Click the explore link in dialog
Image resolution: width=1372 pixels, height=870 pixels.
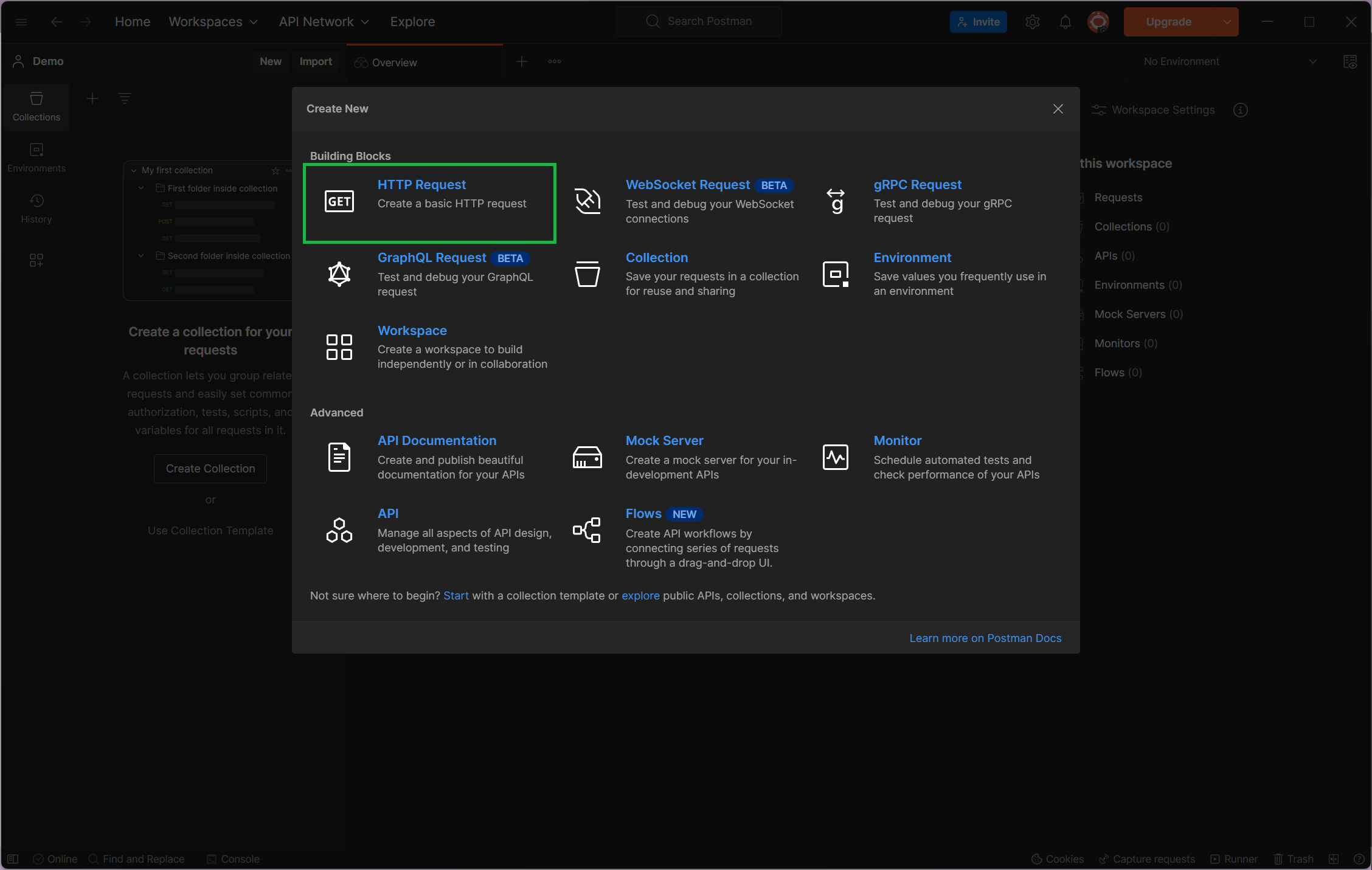640,596
